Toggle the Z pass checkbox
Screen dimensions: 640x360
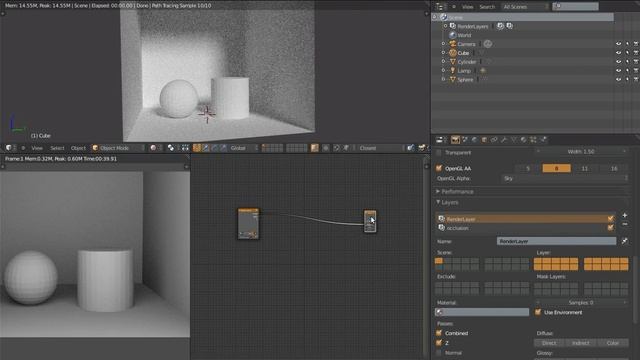pos(439,343)
